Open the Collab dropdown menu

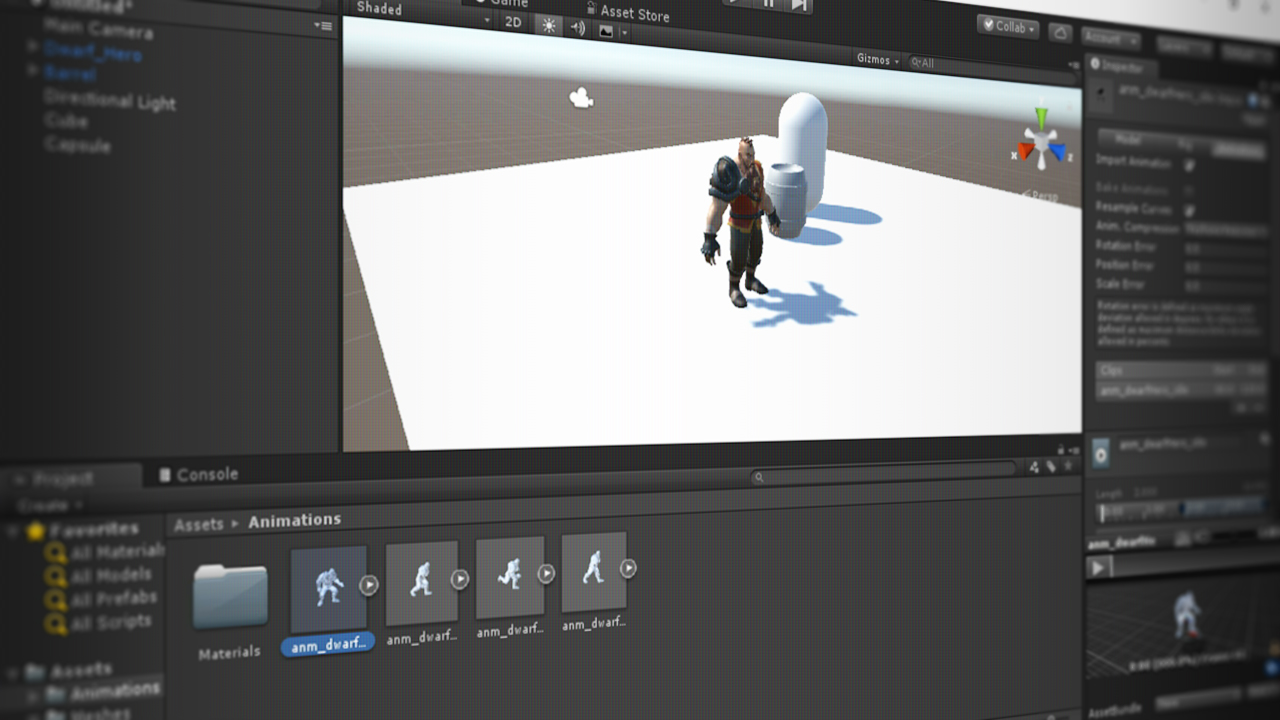(1008, 28)
